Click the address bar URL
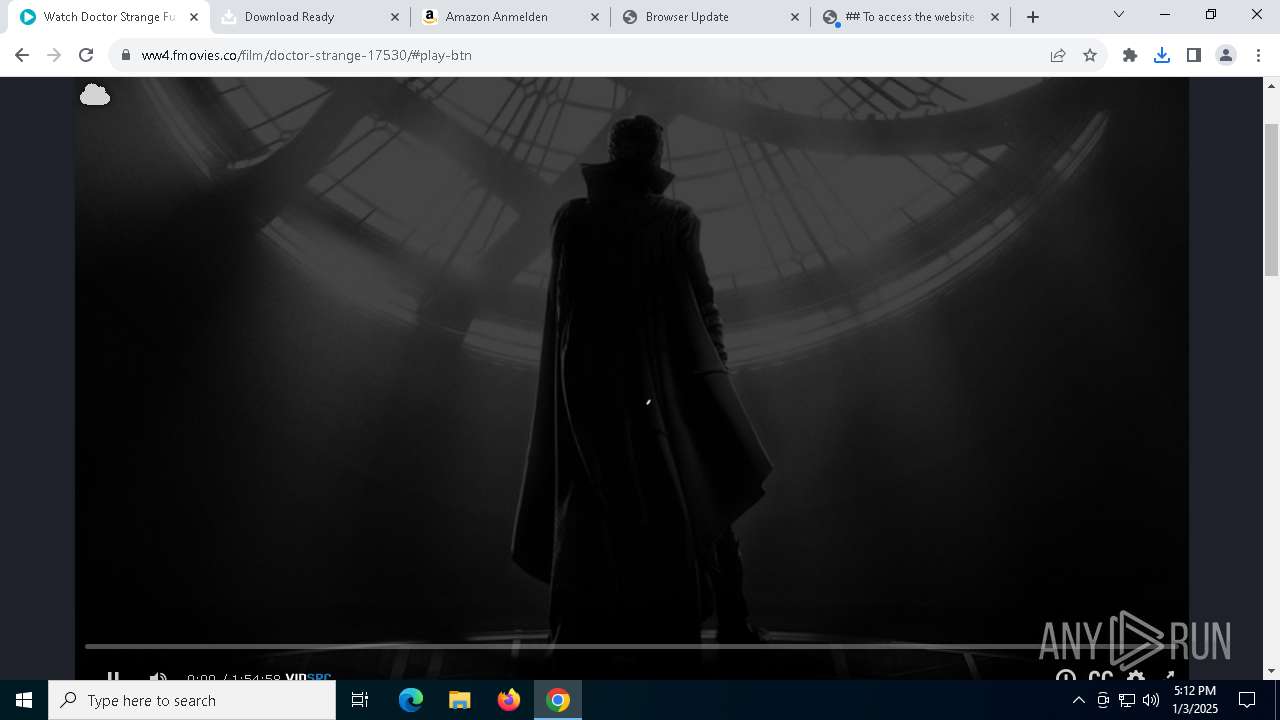 click(306, 55)
